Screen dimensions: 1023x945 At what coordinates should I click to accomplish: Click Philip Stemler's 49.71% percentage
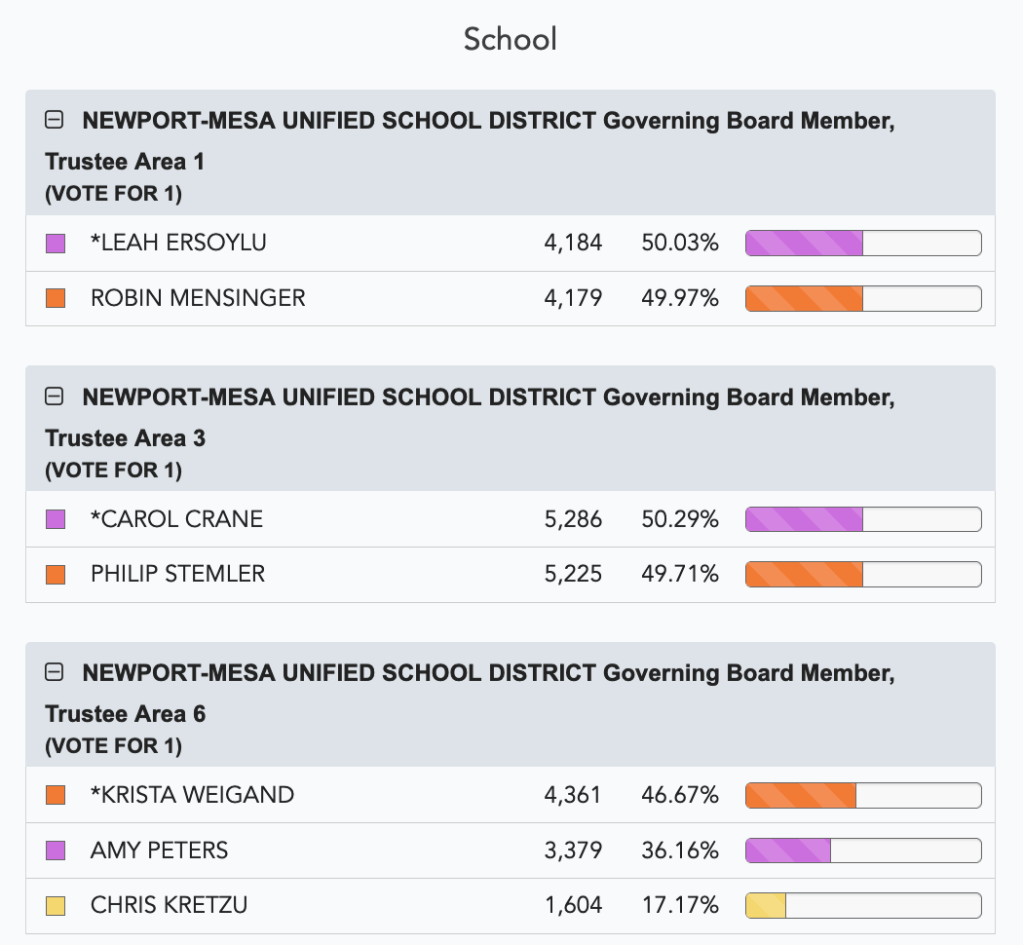tap(680, 574)
